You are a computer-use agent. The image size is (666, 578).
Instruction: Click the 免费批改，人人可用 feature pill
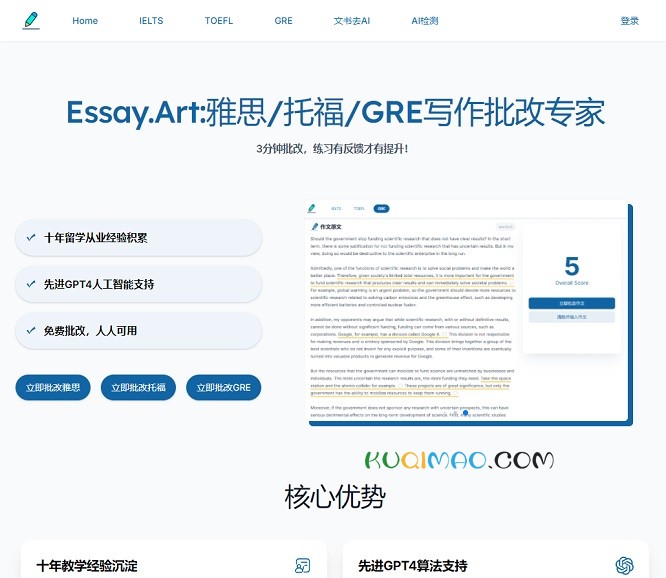[138, 331]
